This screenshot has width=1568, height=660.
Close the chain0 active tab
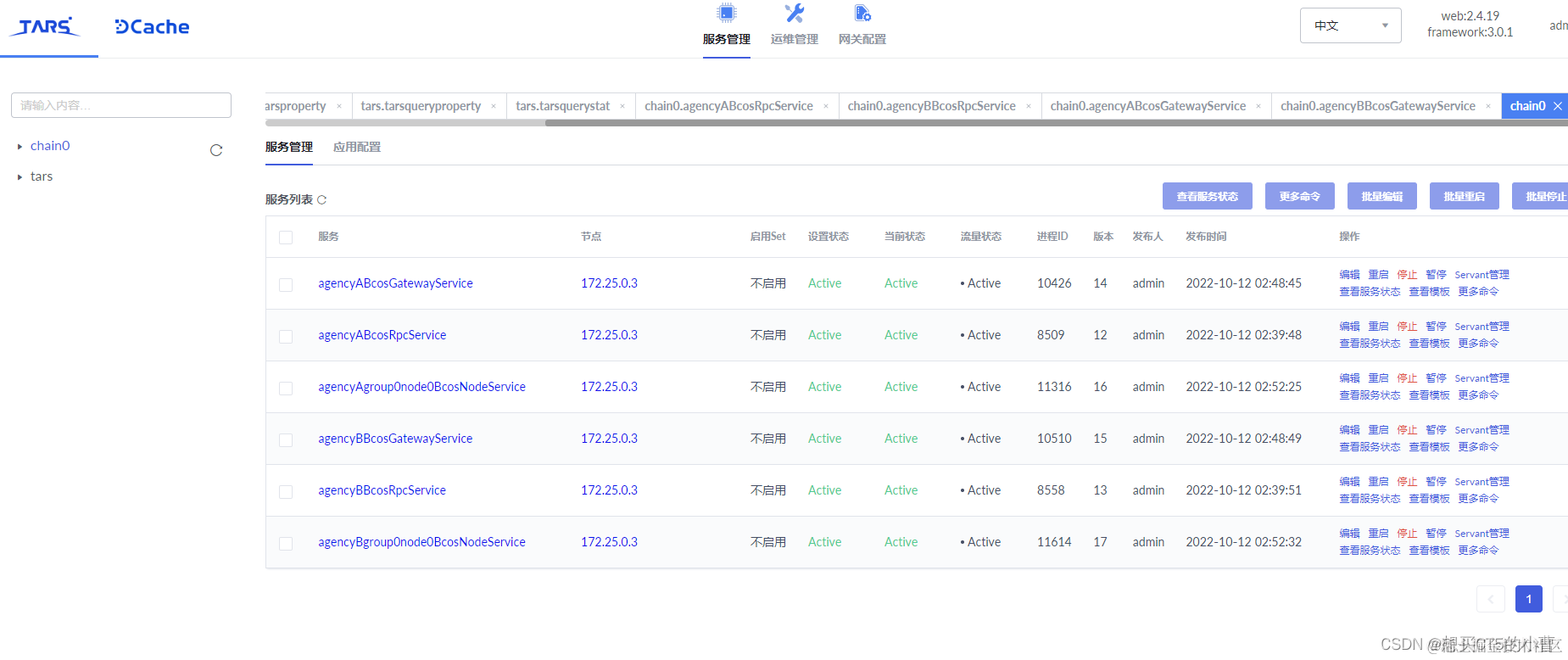click(1558, 106)
